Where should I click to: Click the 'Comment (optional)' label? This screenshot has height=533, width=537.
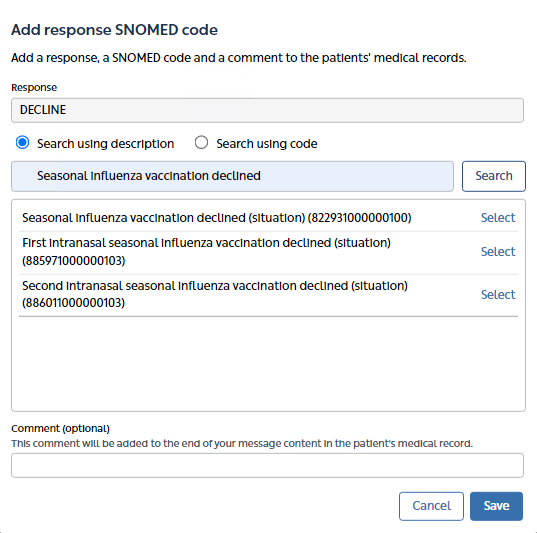click(x=60, y=429)
